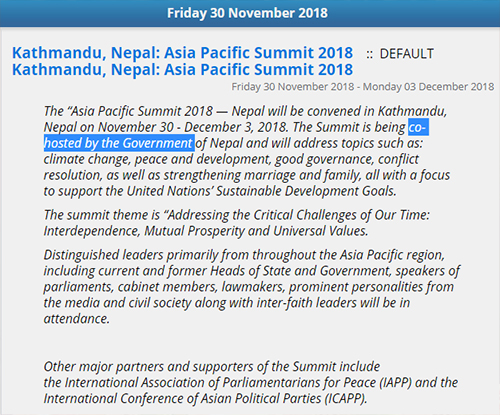Click the highlighted "hosted by the Government" text

click(119, 143)
